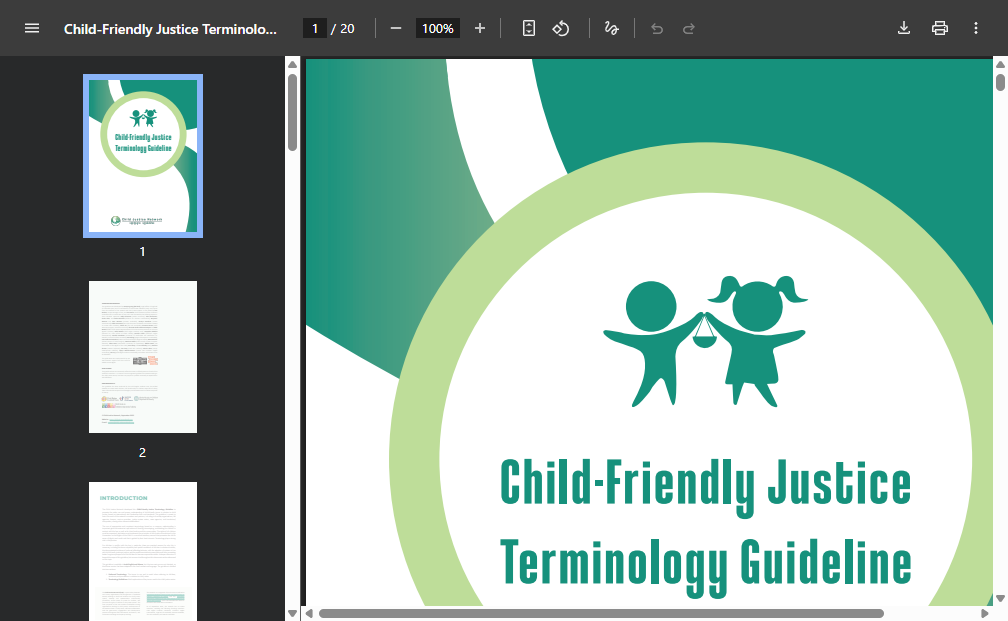Open page 2 thumbnail
This screenshot has height=621, width=1008.
[x=143, y=357]
